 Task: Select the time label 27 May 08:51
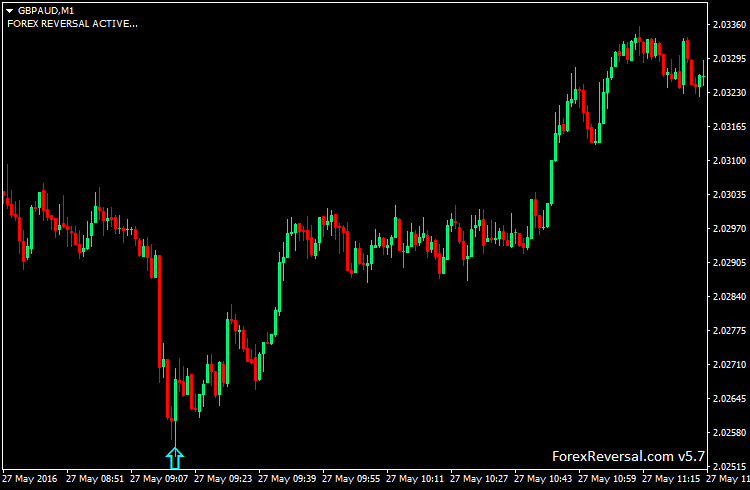[x=95, y=479]
